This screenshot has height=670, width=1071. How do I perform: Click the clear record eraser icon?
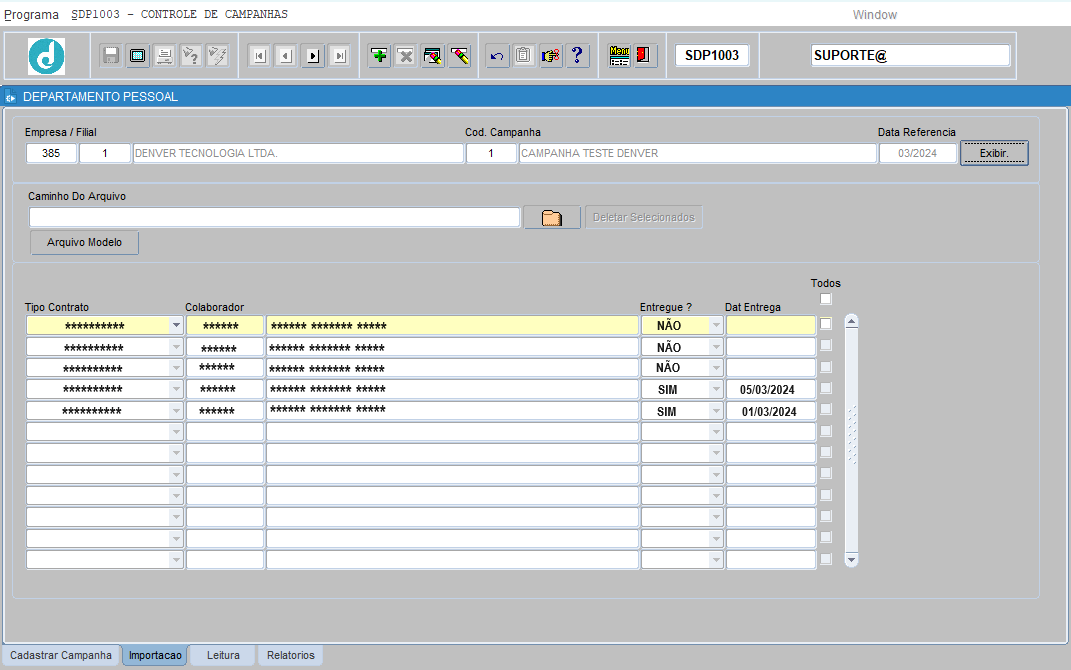(x=432, y=55)
